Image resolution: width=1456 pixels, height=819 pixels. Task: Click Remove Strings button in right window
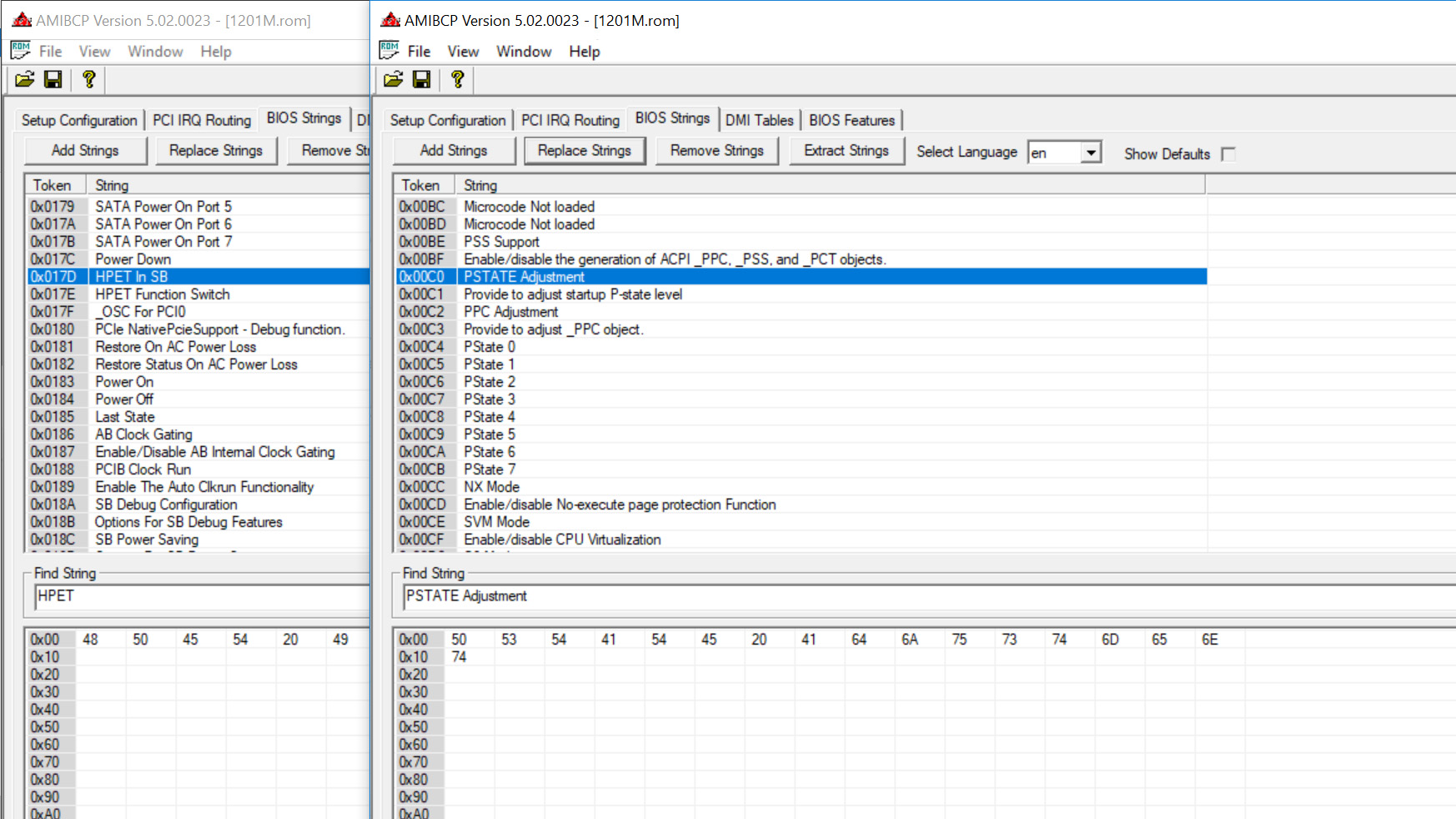pos(717,151)
